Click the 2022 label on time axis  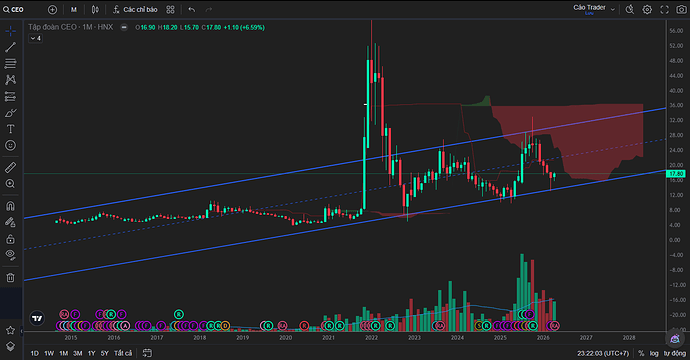[x=371, y=338]
